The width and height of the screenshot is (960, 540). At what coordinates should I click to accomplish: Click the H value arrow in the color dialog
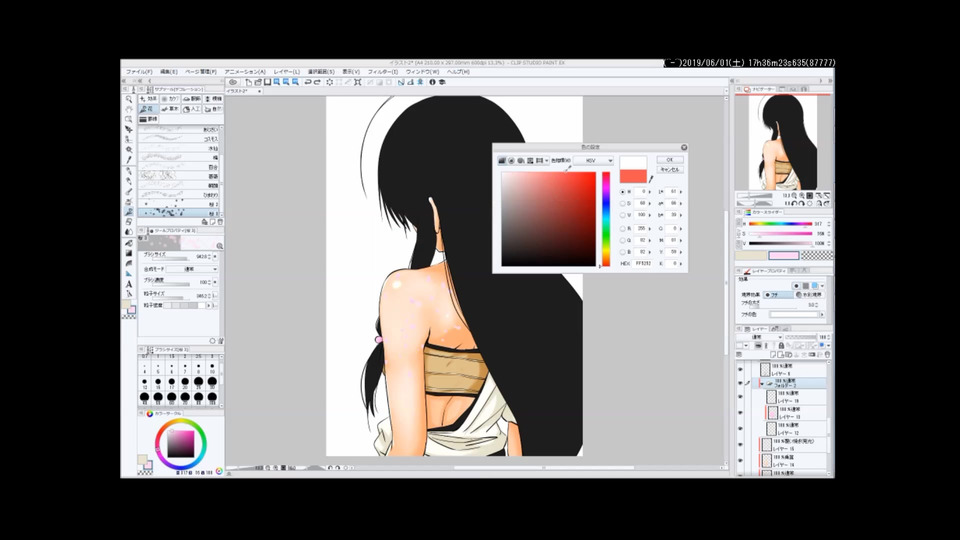650,192
